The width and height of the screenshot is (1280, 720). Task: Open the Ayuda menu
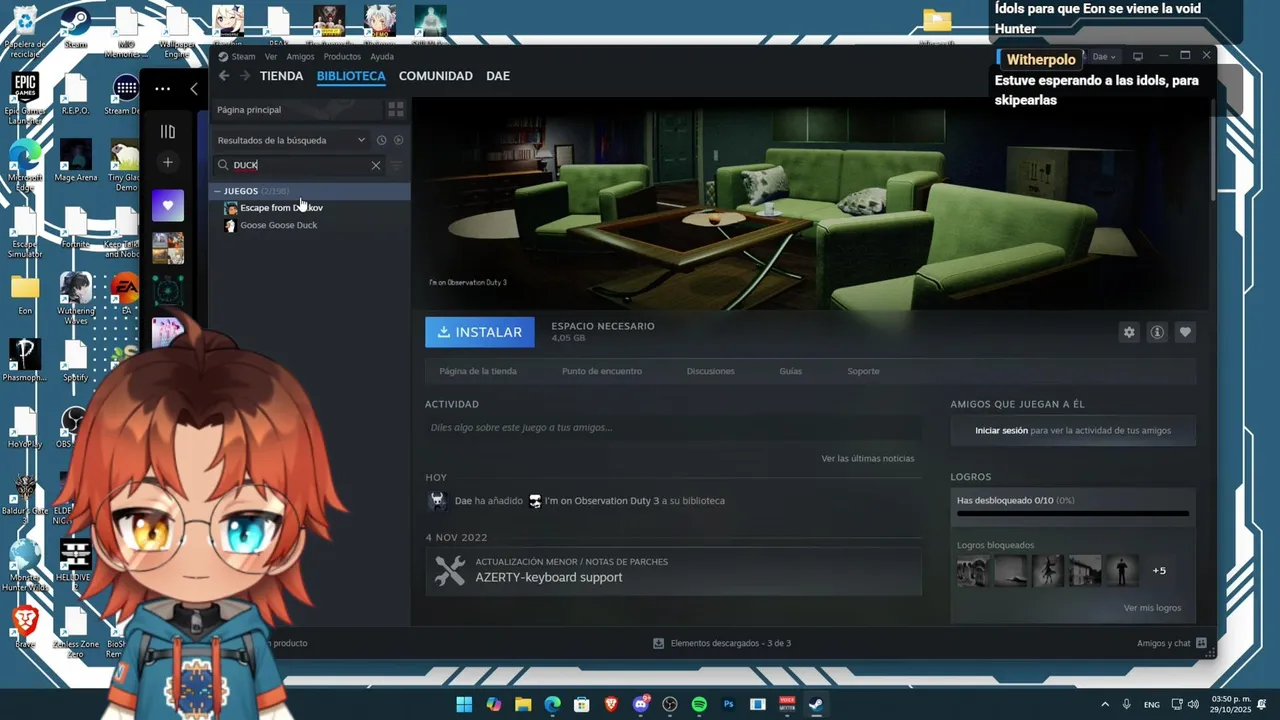pos(382,57)
